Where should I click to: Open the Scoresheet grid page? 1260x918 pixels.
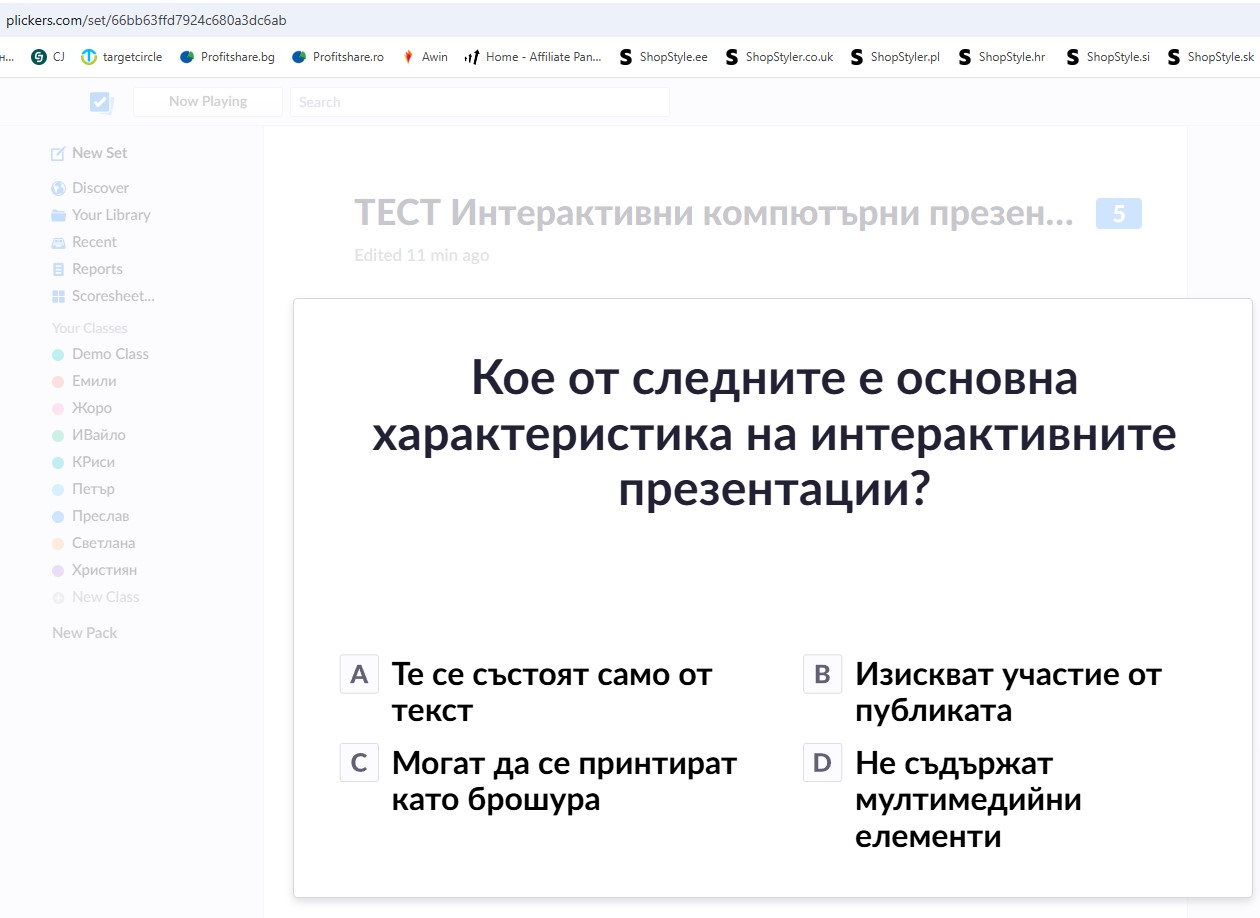pyautogui.click(x=102, y=296)
